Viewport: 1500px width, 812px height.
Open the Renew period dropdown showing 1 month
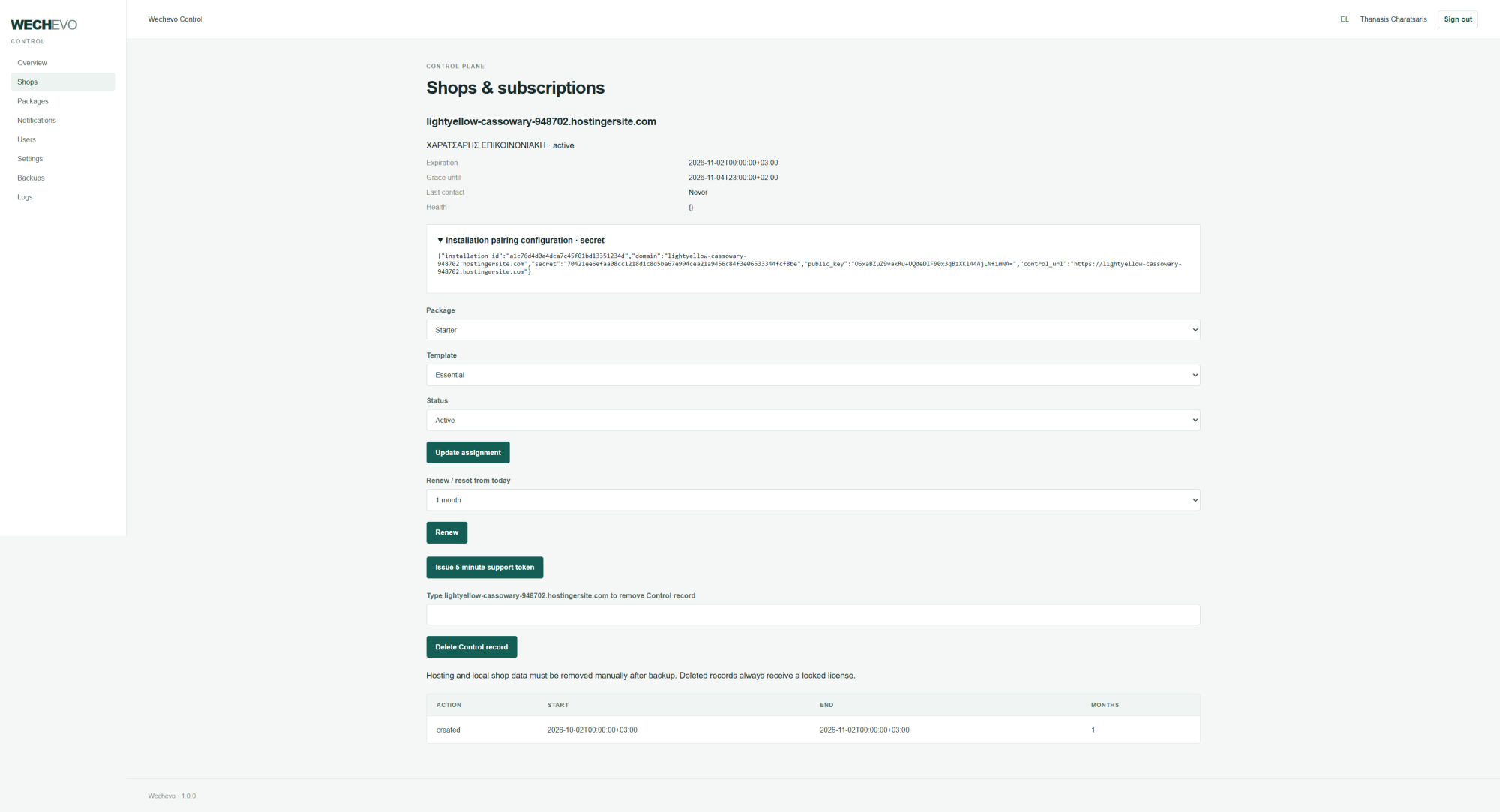(813, 500)
